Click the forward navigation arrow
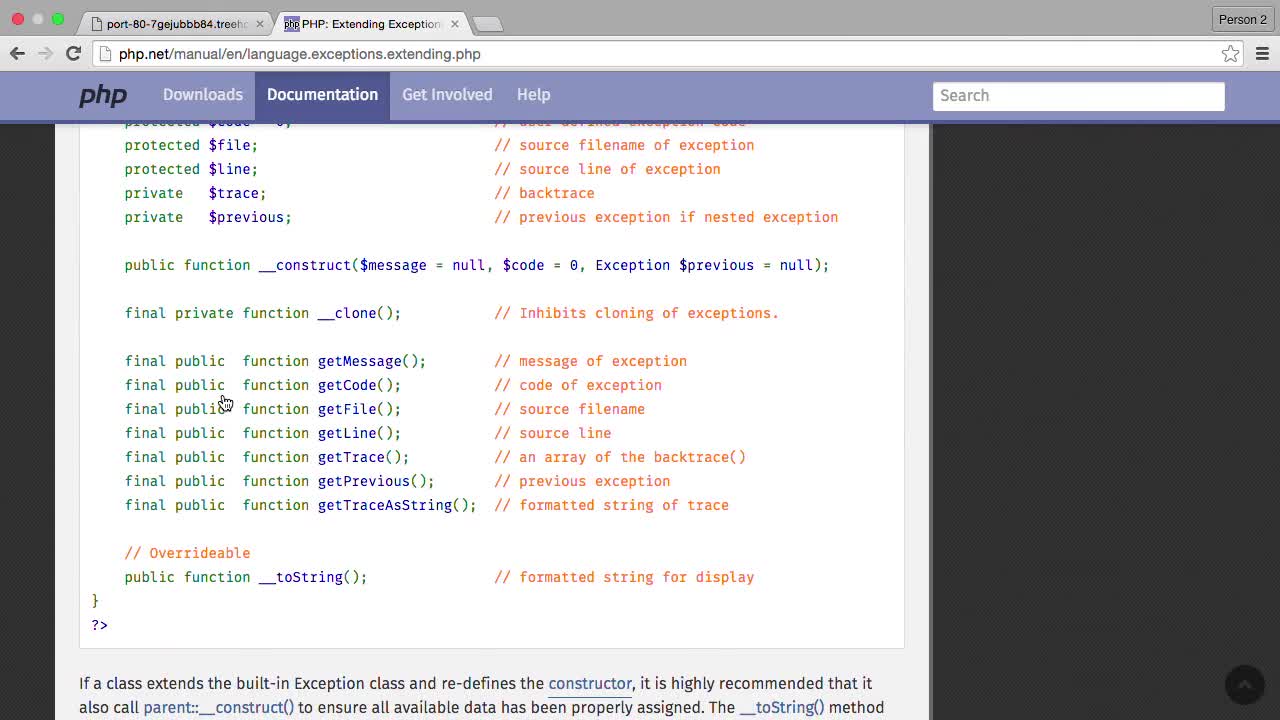The width and height of the screenshot is (1280, 720). click(x=45, y=54)
